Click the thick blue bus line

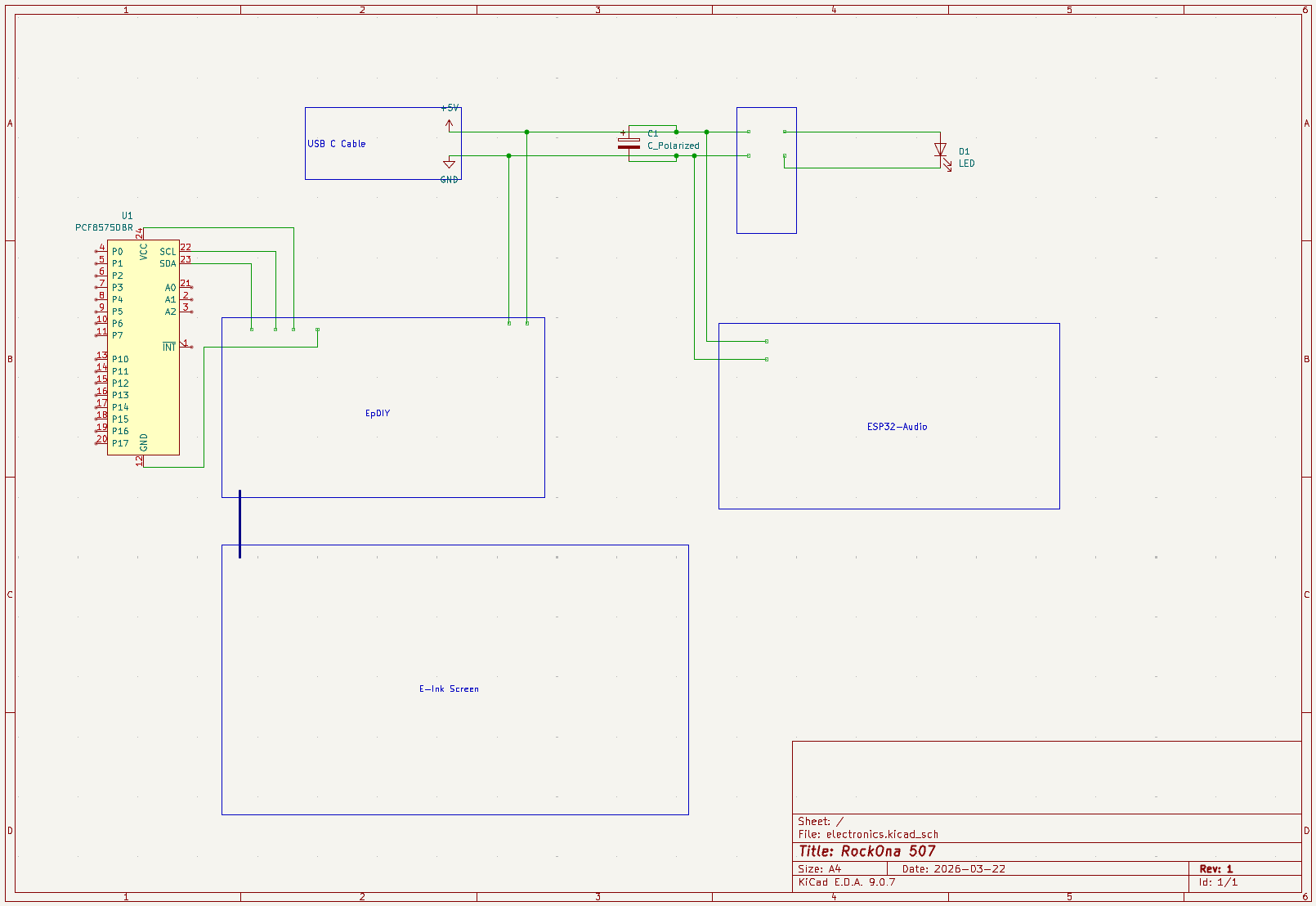[x=239, y=523]
